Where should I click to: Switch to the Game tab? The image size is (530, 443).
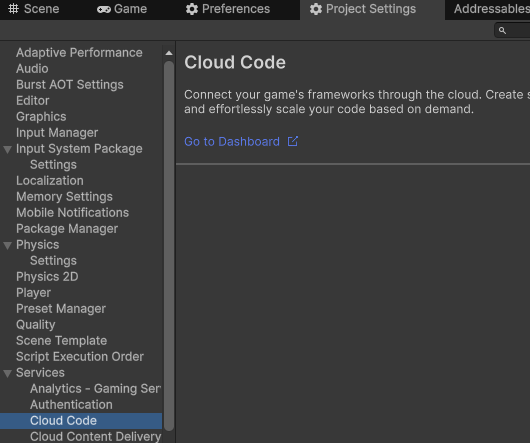point(122,9)
